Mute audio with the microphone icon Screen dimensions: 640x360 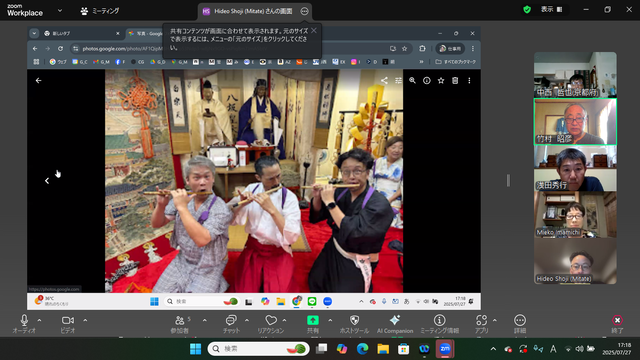(24, 320)
